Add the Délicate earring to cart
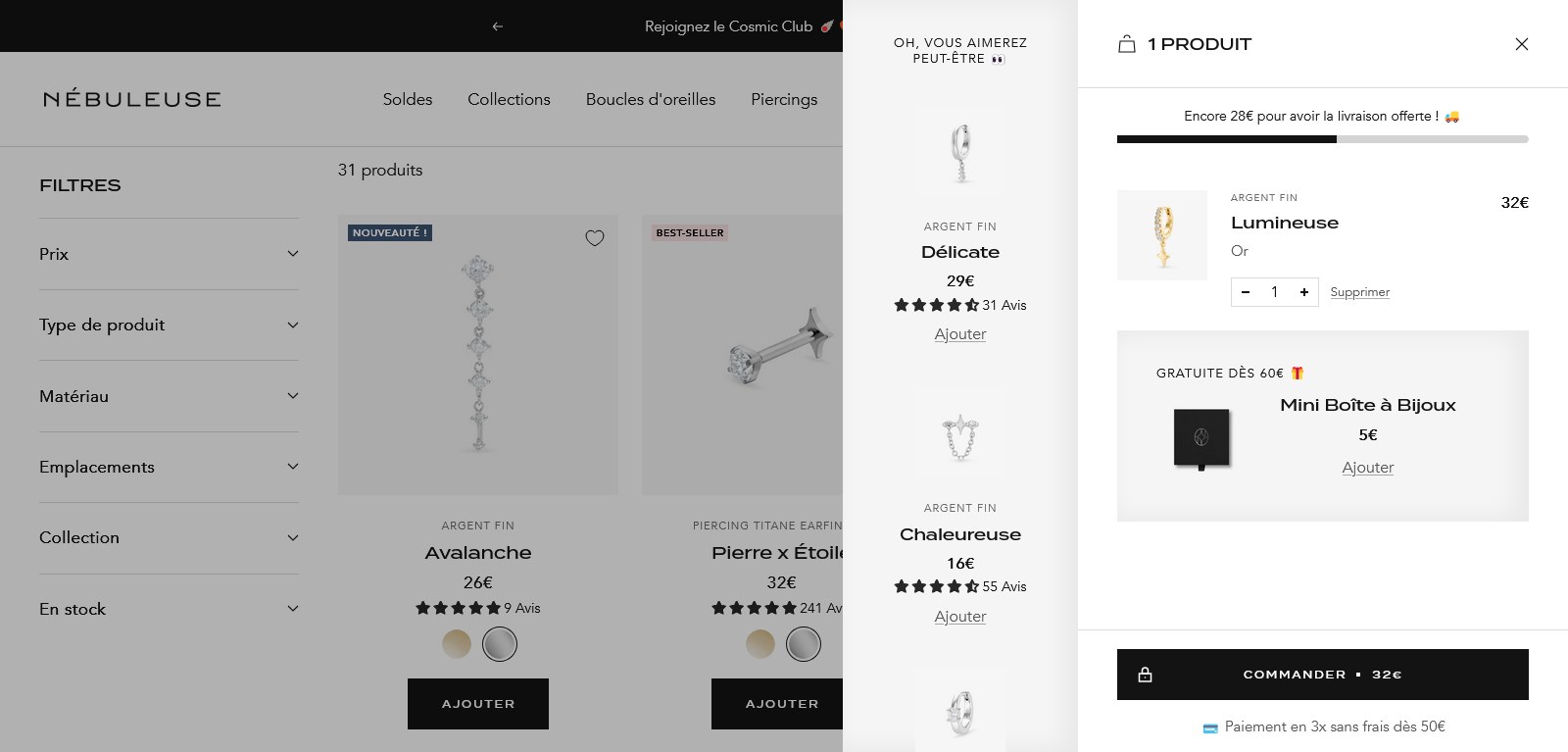Image resolution: width=1568 pixels, height=752 pixels. tap(960, 334)
